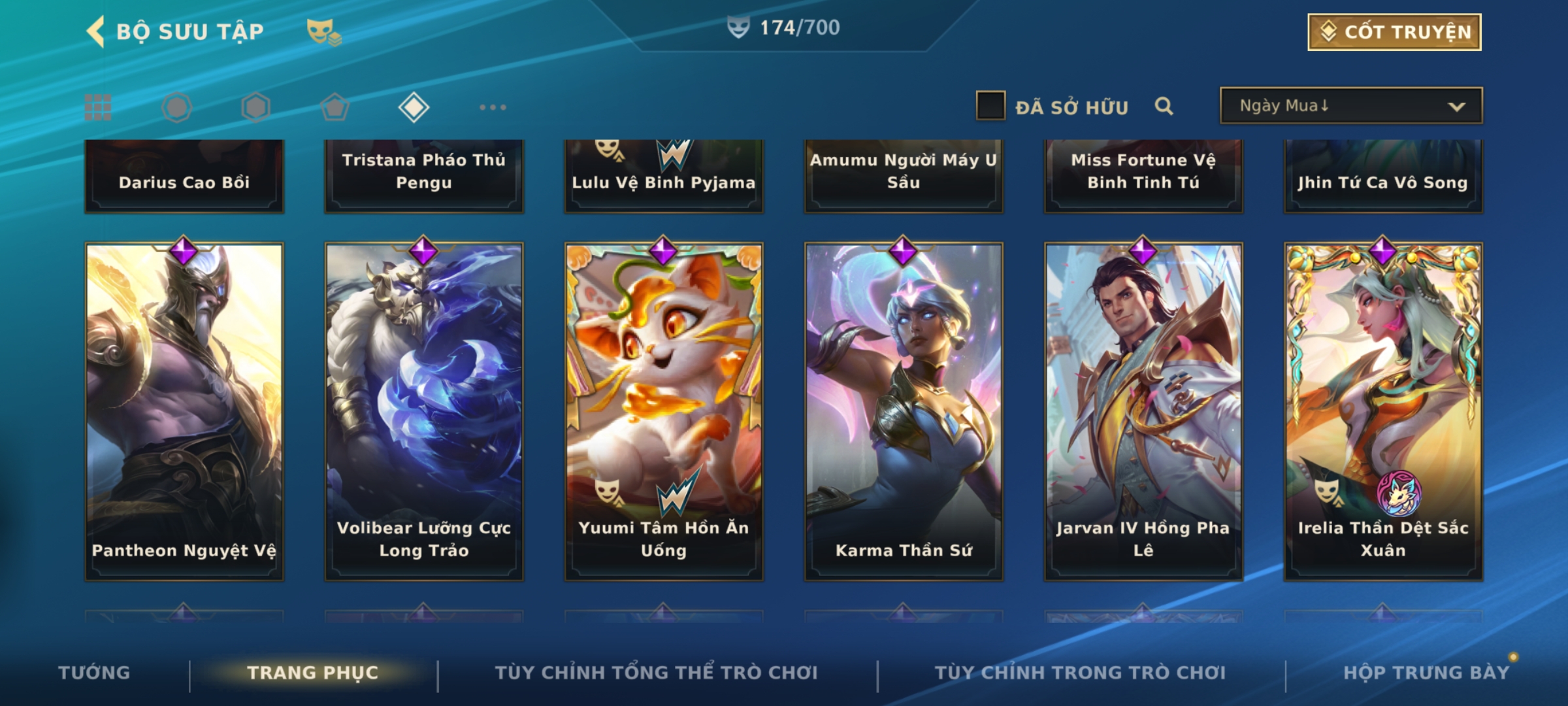Switch to the Tướng tab
The width and height of the screenshot is (1568, 706).
[x=94, y=672]
